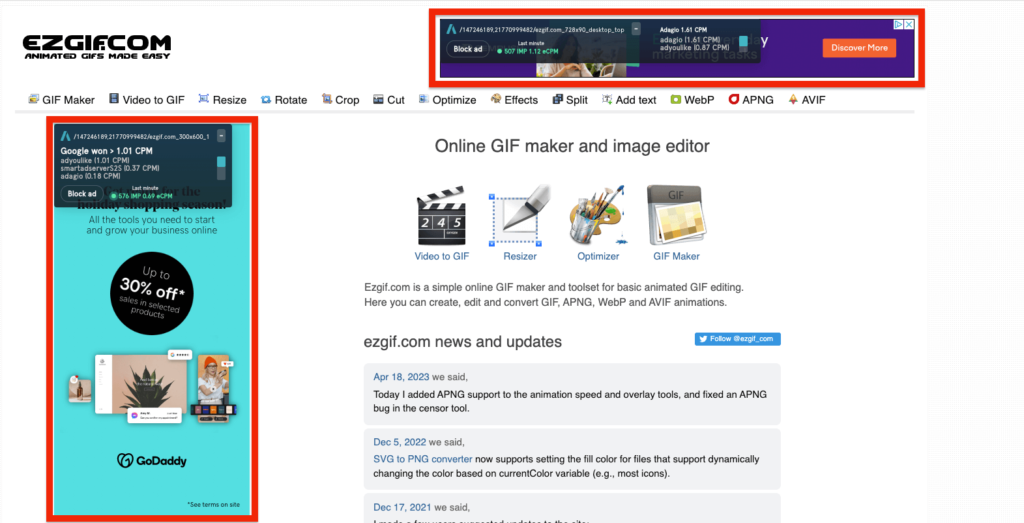Click the 'Up to 30% off' black circle

pos(152,293)
